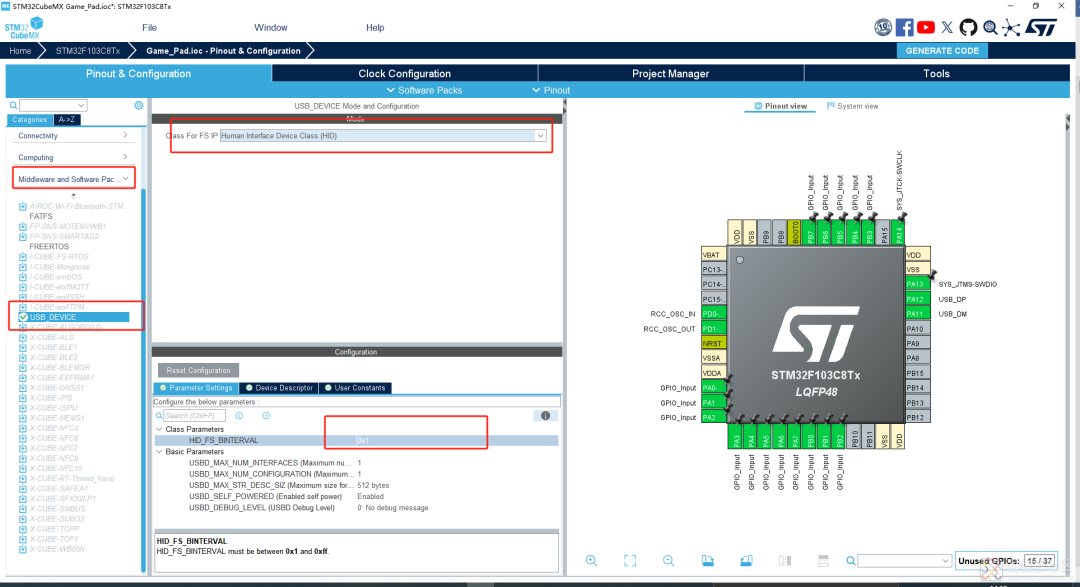This screenshot has height=587, width=1080.
Task: Go to Home breadcrumb
Action: 20,51
